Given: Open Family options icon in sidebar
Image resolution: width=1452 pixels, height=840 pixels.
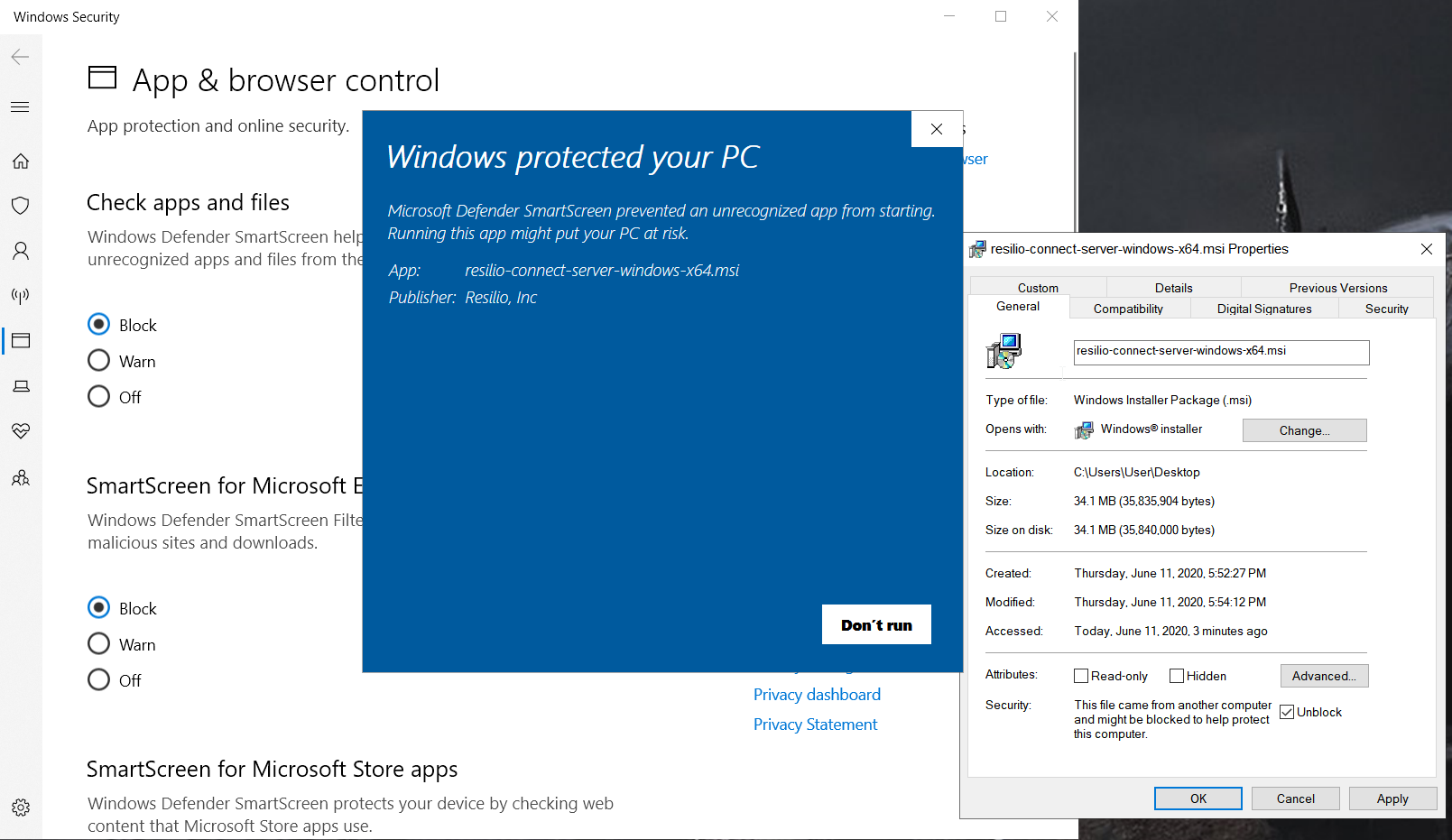Looking at the screenshot, I should pyautogui.click(x=21, y=478).
